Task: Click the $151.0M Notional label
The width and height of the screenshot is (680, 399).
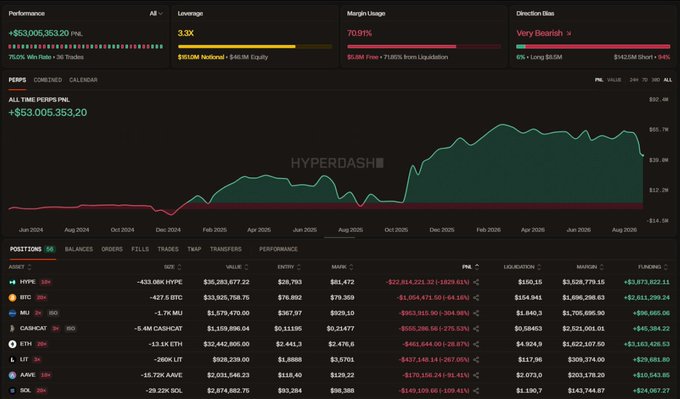Action: click(x=201, y=57)
